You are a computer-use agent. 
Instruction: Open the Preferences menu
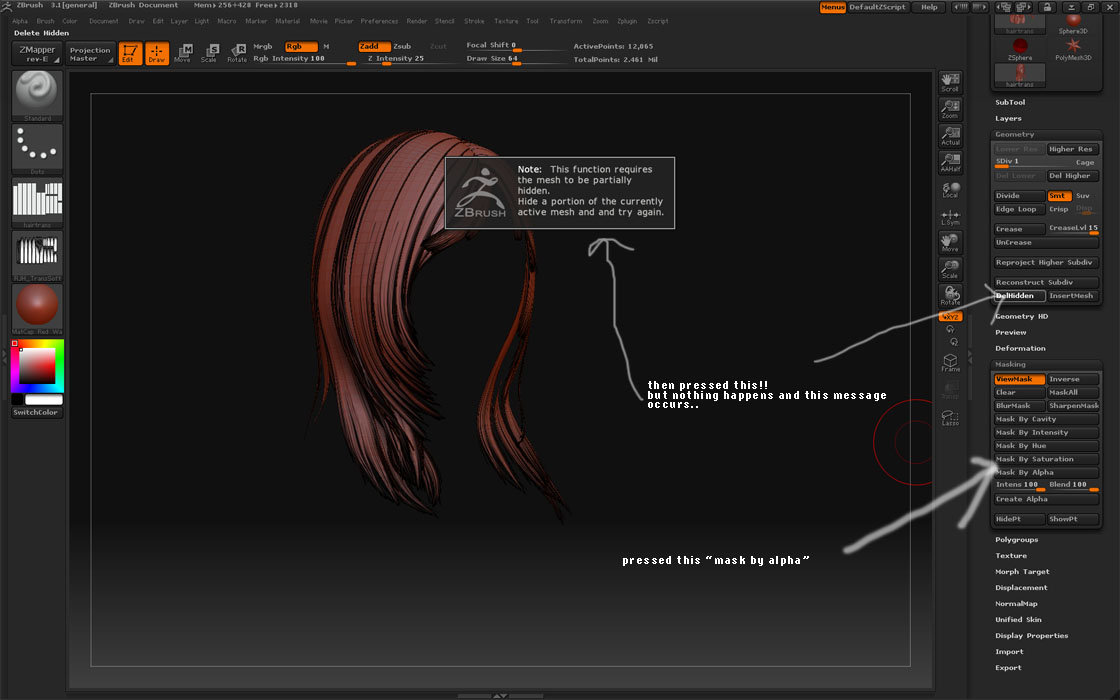[x=379, y=21]
